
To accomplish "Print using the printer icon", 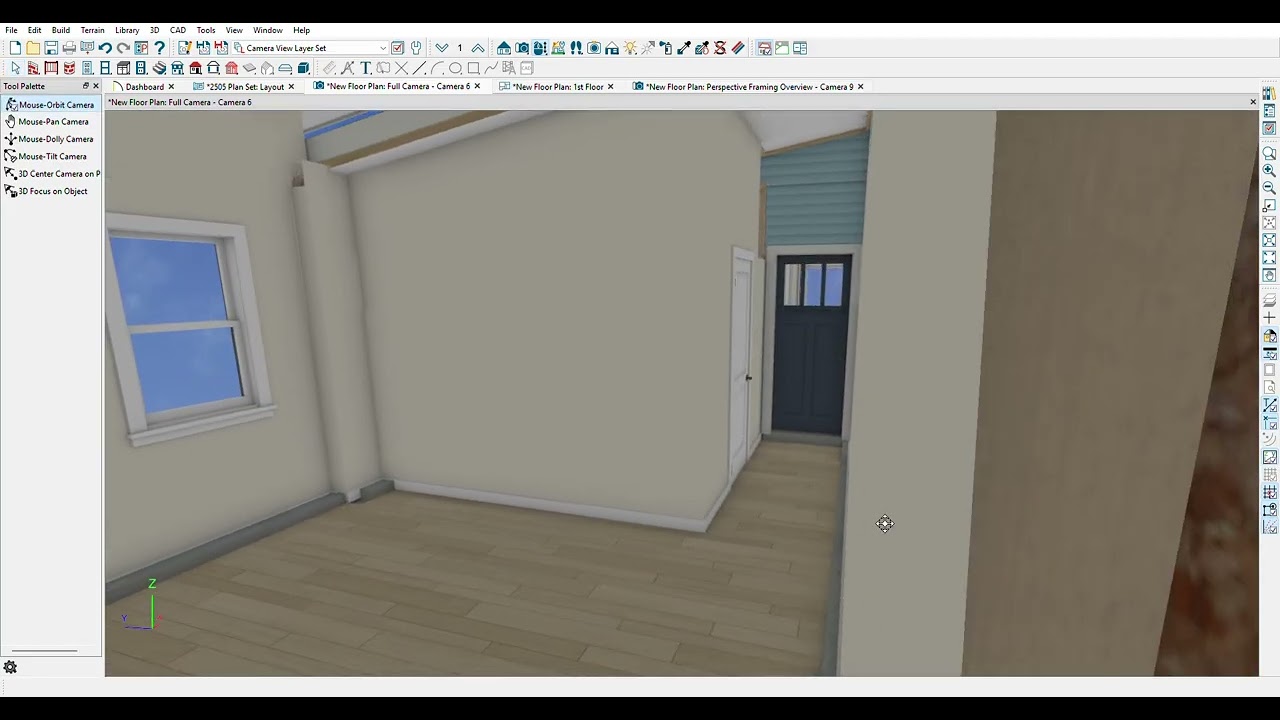I will (69, 48).
